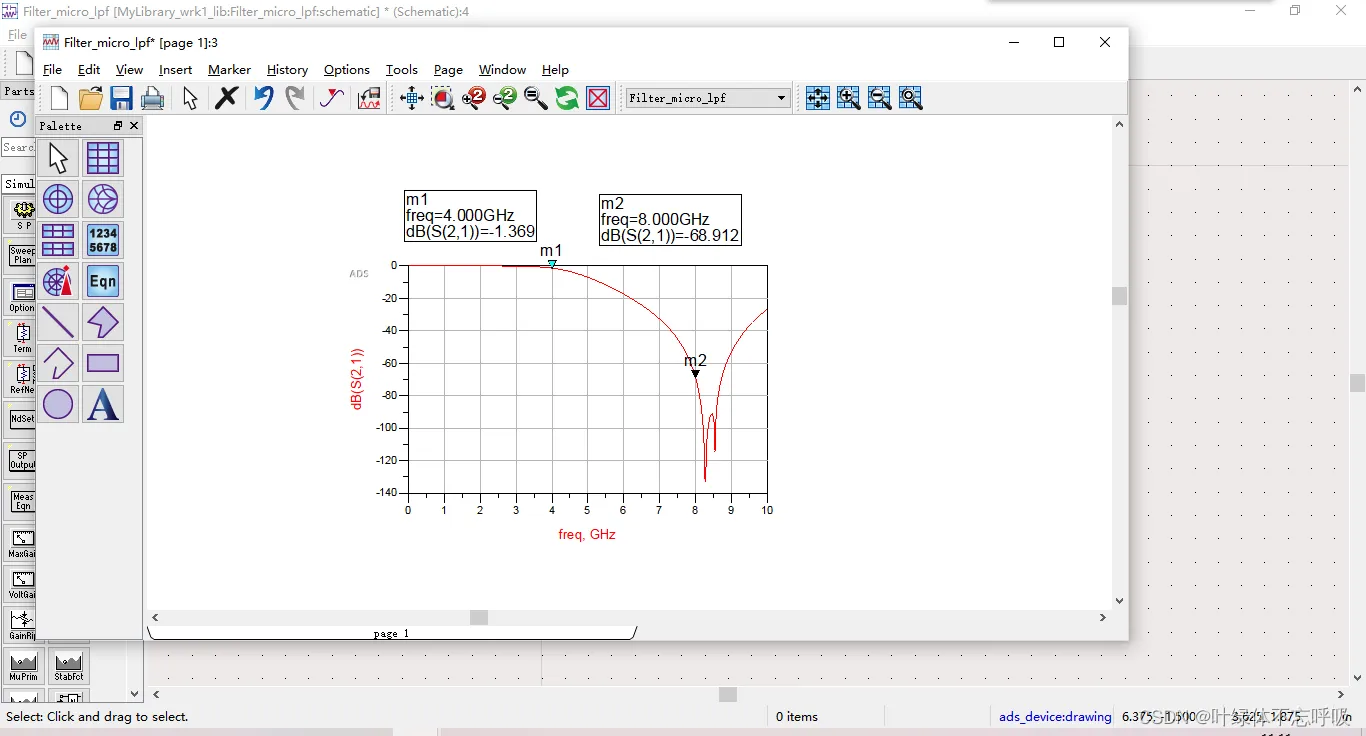Screen dimensions: 1366x736
Task: Save the data display
Action: pos(122,98)
